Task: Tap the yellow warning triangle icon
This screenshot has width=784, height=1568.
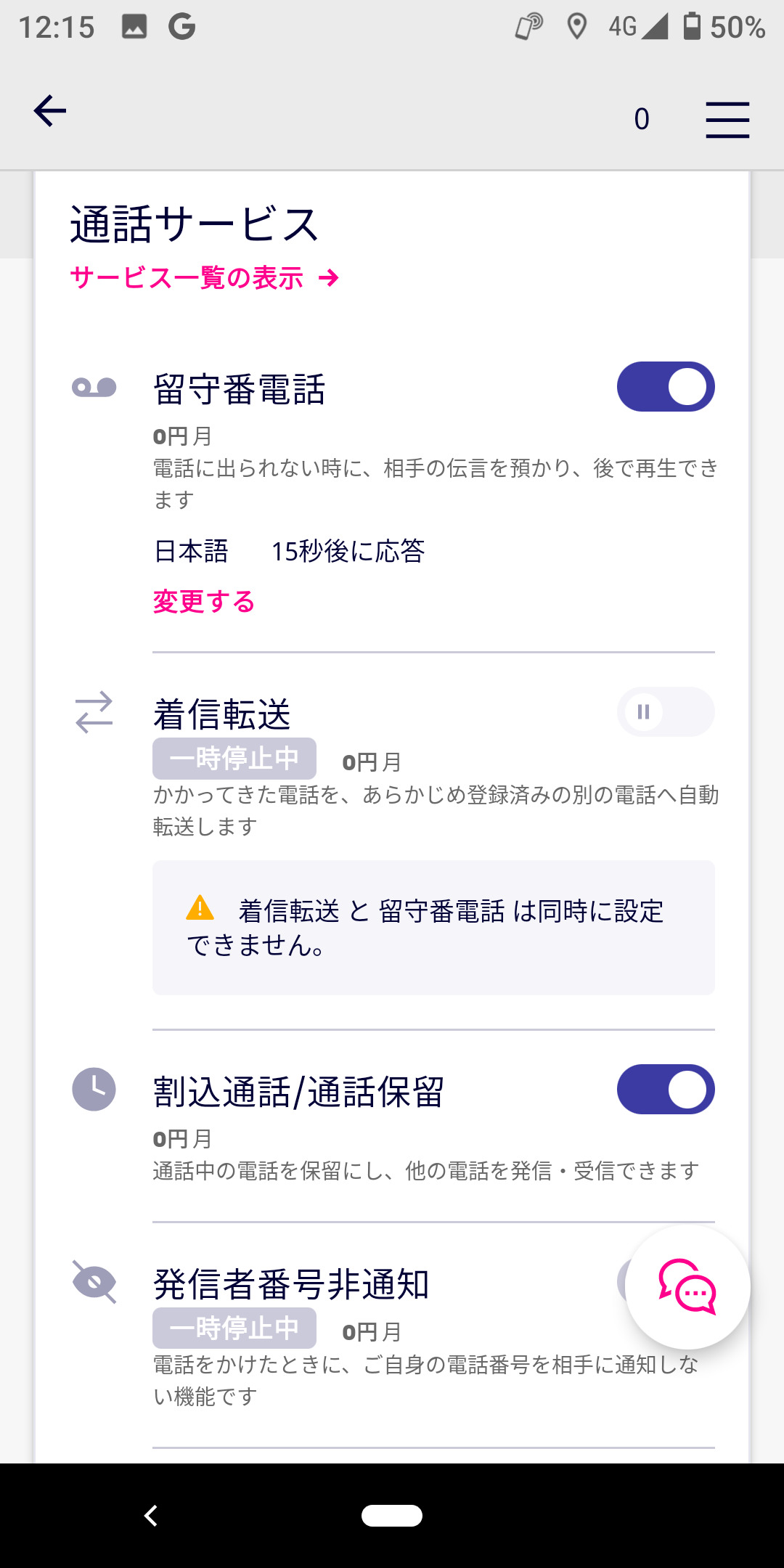Action: 200,908
